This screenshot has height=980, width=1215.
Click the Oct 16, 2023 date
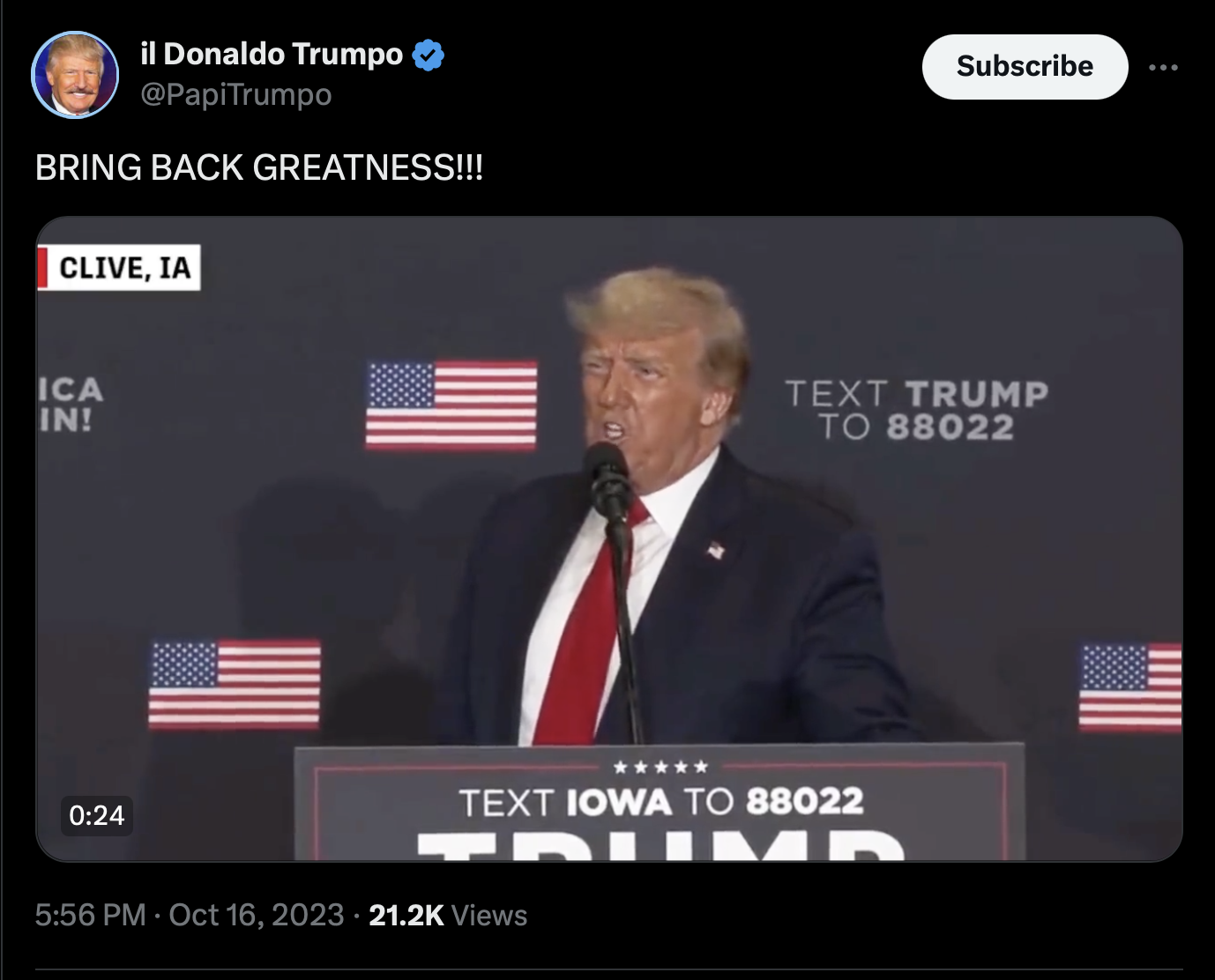(x=256, y=915)
